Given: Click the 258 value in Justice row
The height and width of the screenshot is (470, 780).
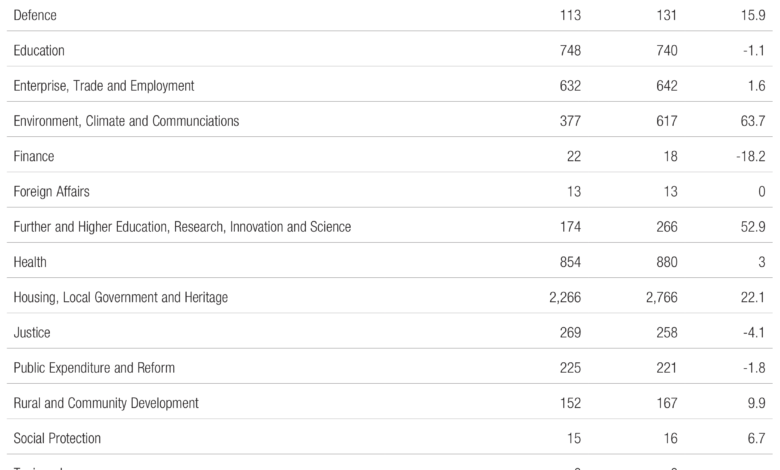Looking at the screenshot, I should tap(666, 332).
